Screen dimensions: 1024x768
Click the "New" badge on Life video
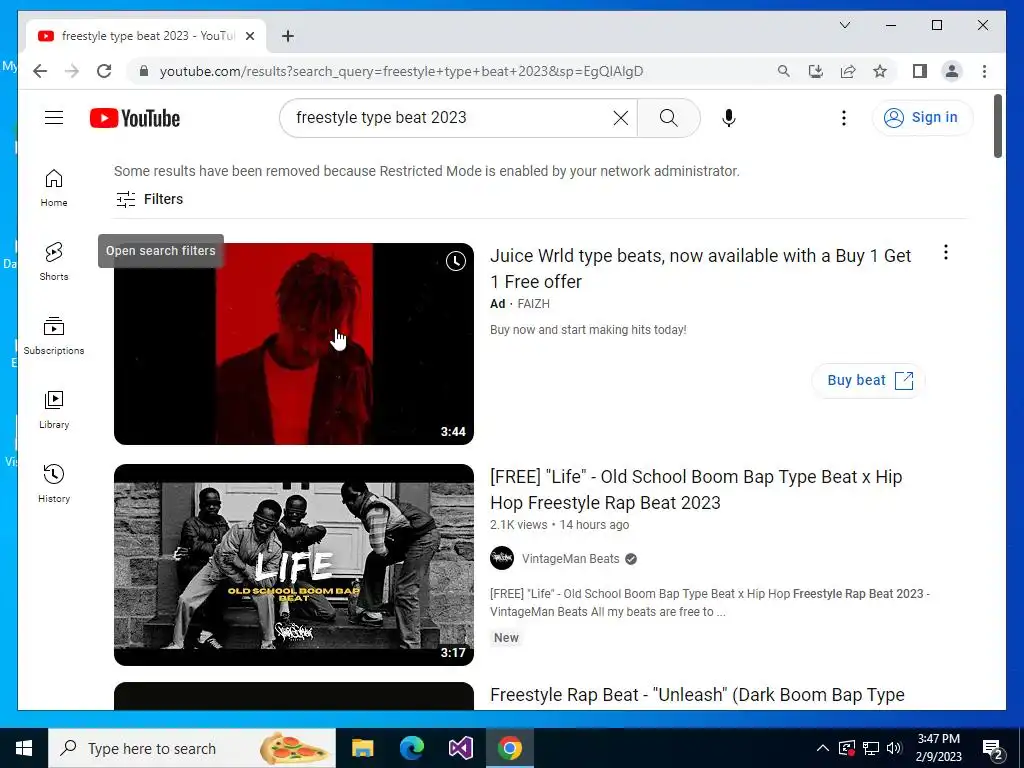point(506,638)
